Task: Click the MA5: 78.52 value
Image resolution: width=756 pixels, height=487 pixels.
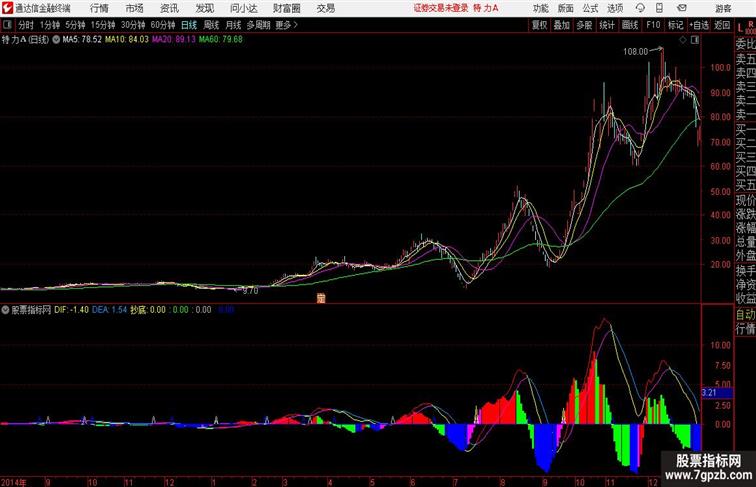Action: pos(82,40)
